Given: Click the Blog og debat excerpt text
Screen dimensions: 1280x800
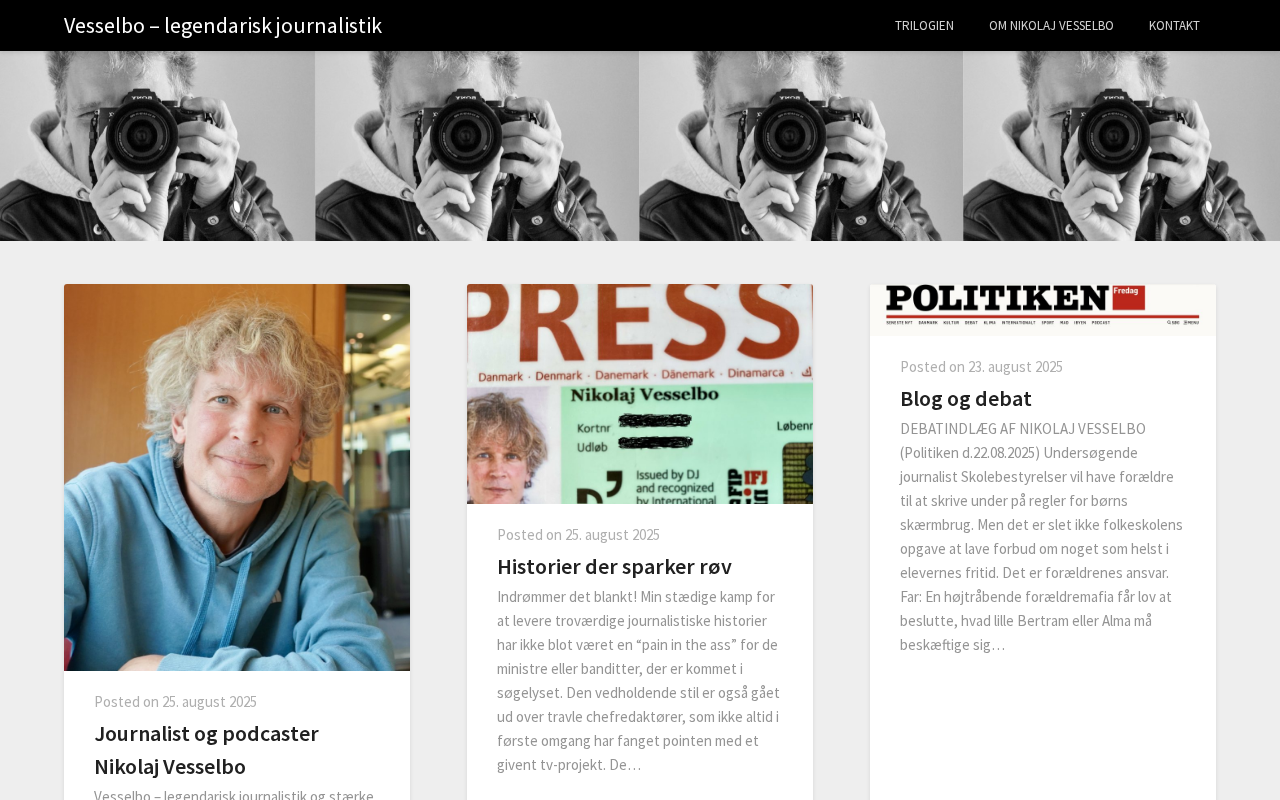Looking at the screenshot, I should (x=1043, y=537).
